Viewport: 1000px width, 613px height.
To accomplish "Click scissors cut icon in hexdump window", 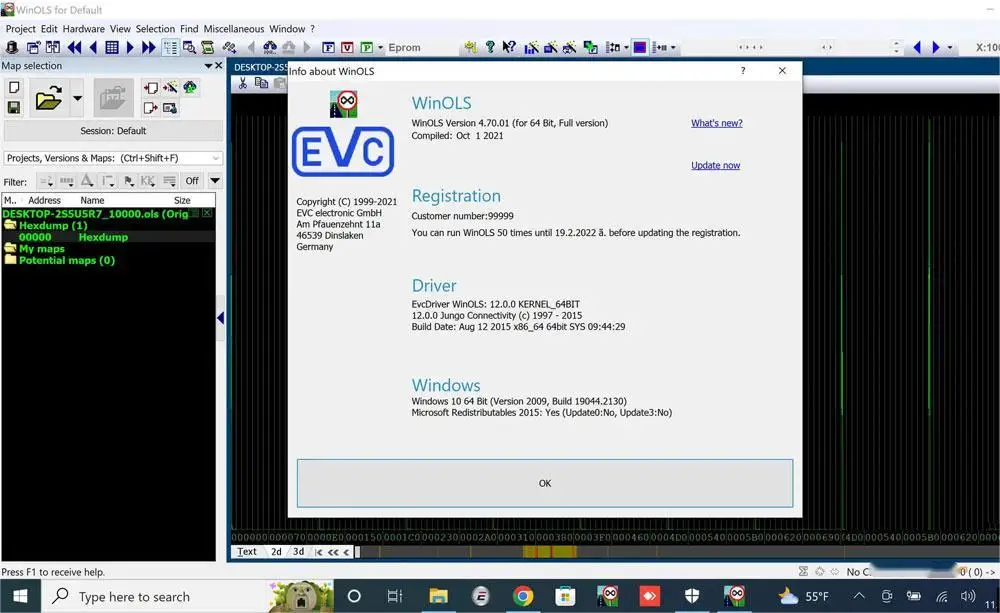I will click(242, 84).
